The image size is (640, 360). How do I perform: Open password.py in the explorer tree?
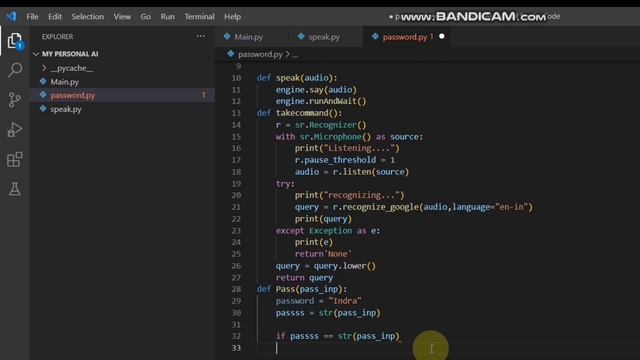[x=73, y=95]
